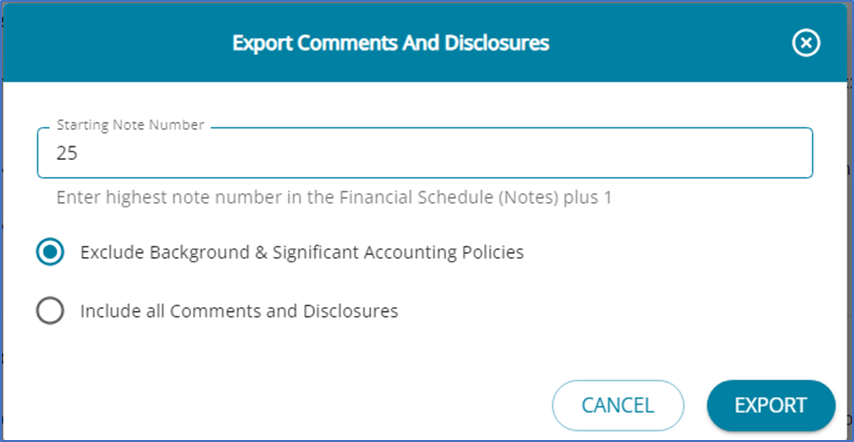Click the dialog title Export Comments And Disclosures
This screenshot has height=442, width=854.
[x=390, y=43]
